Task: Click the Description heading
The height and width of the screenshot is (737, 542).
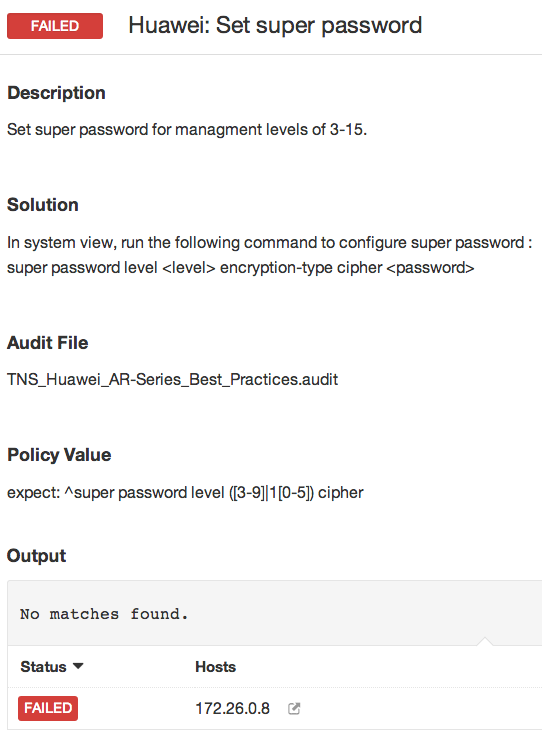Action: 56,93
